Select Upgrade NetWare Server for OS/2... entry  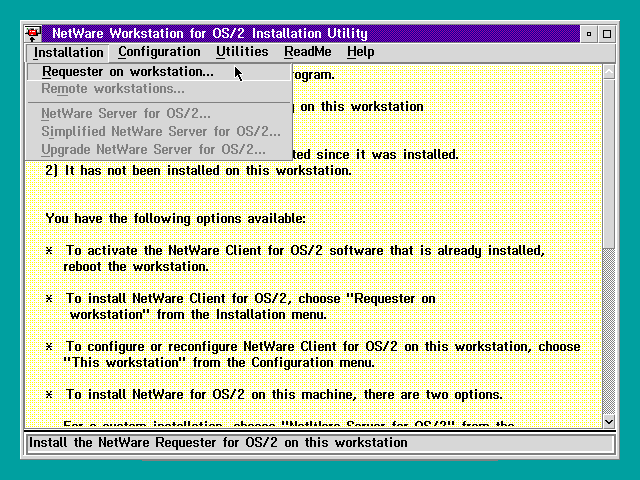click(159, 149)
